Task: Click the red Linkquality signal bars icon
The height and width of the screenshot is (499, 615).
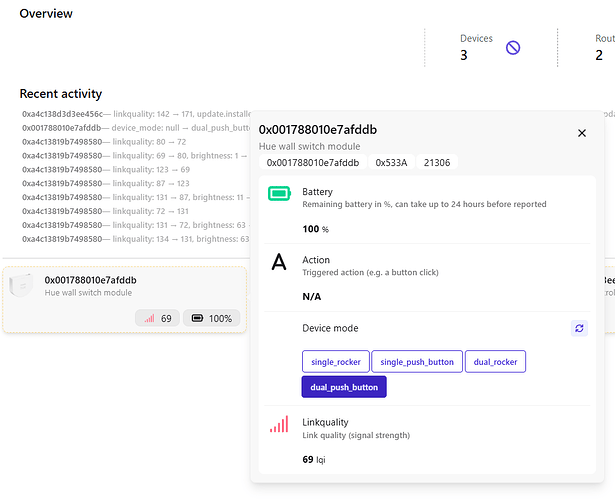Action: [279, 425]
